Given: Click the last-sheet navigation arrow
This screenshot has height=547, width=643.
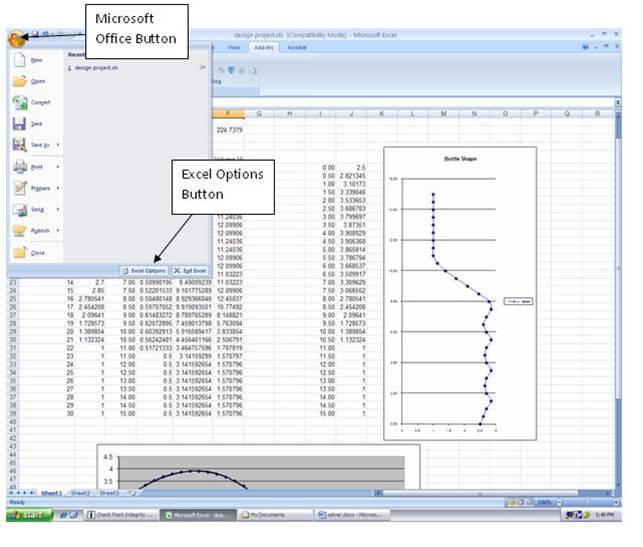Looking at the screenshot, I should pos(32,493).
